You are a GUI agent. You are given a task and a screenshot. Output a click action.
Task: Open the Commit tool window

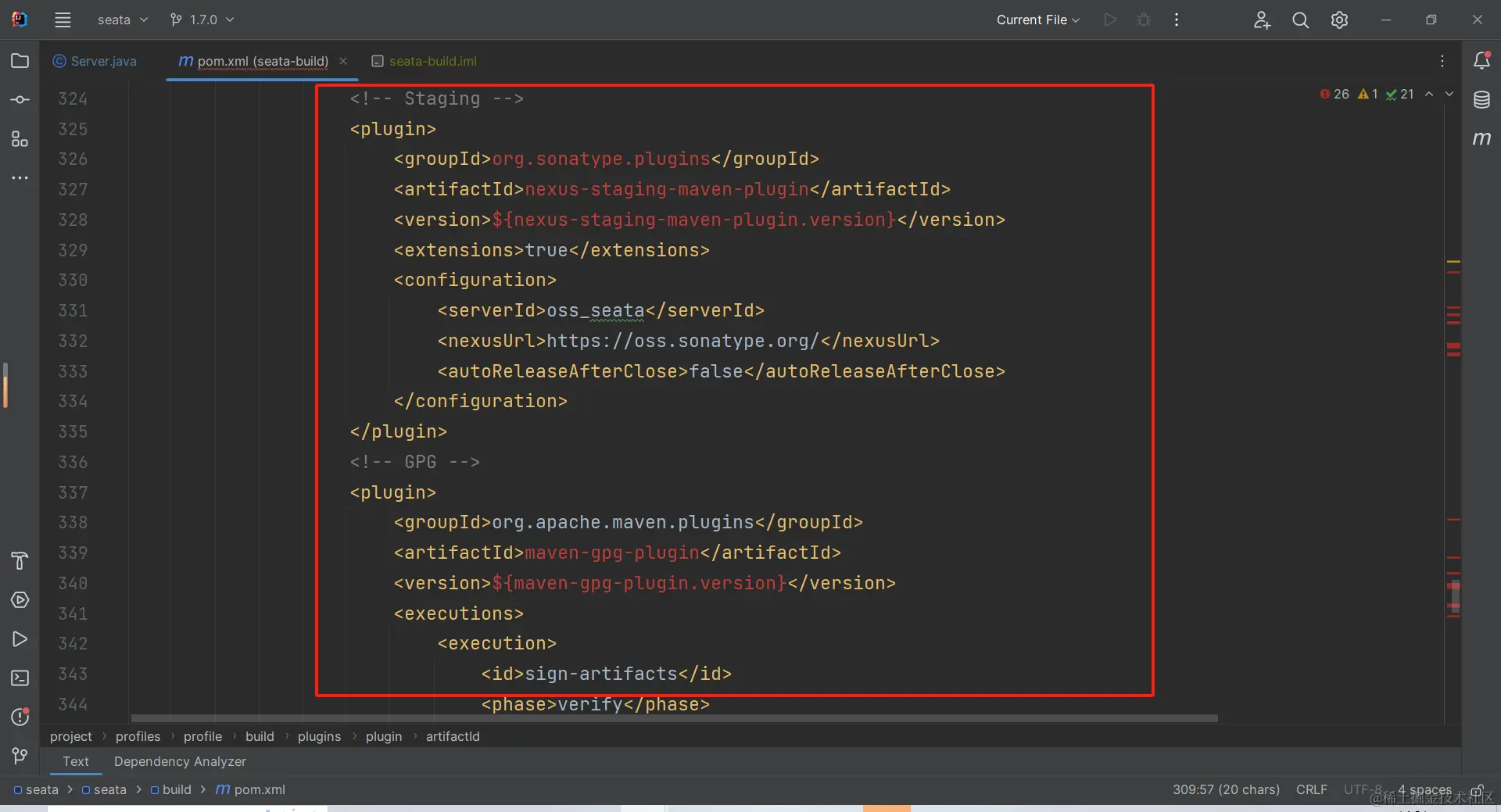click(x=20, y=100)
